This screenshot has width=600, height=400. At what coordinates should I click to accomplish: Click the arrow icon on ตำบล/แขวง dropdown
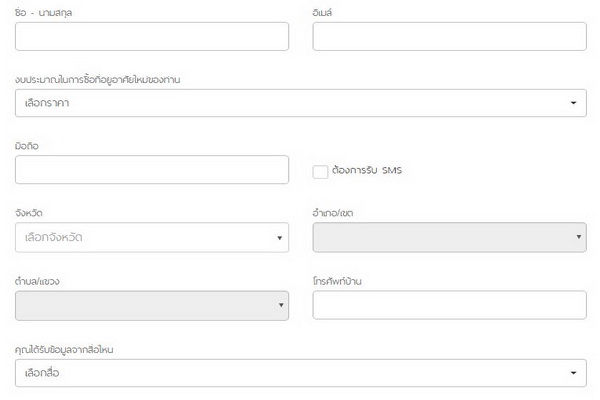pyautogui.click(x=279, y=305)
